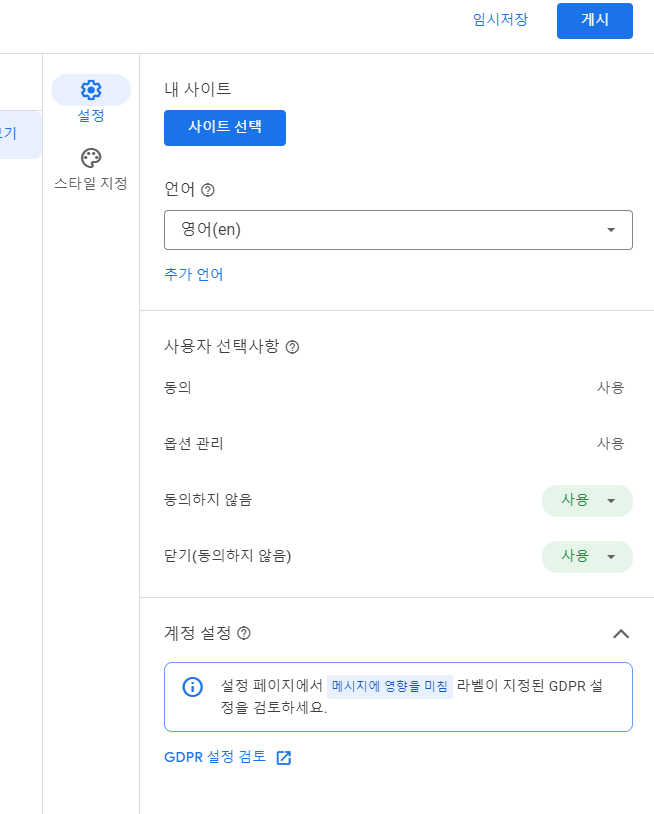Screen dimensions: 654x814
Task: Click the help icon next to 계정 설정
Action: (x=242, y=633)
